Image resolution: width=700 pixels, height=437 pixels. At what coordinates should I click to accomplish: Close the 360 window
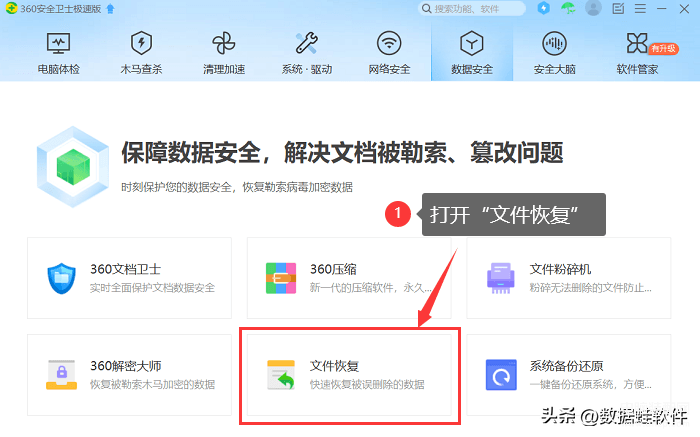click(684, 8)
